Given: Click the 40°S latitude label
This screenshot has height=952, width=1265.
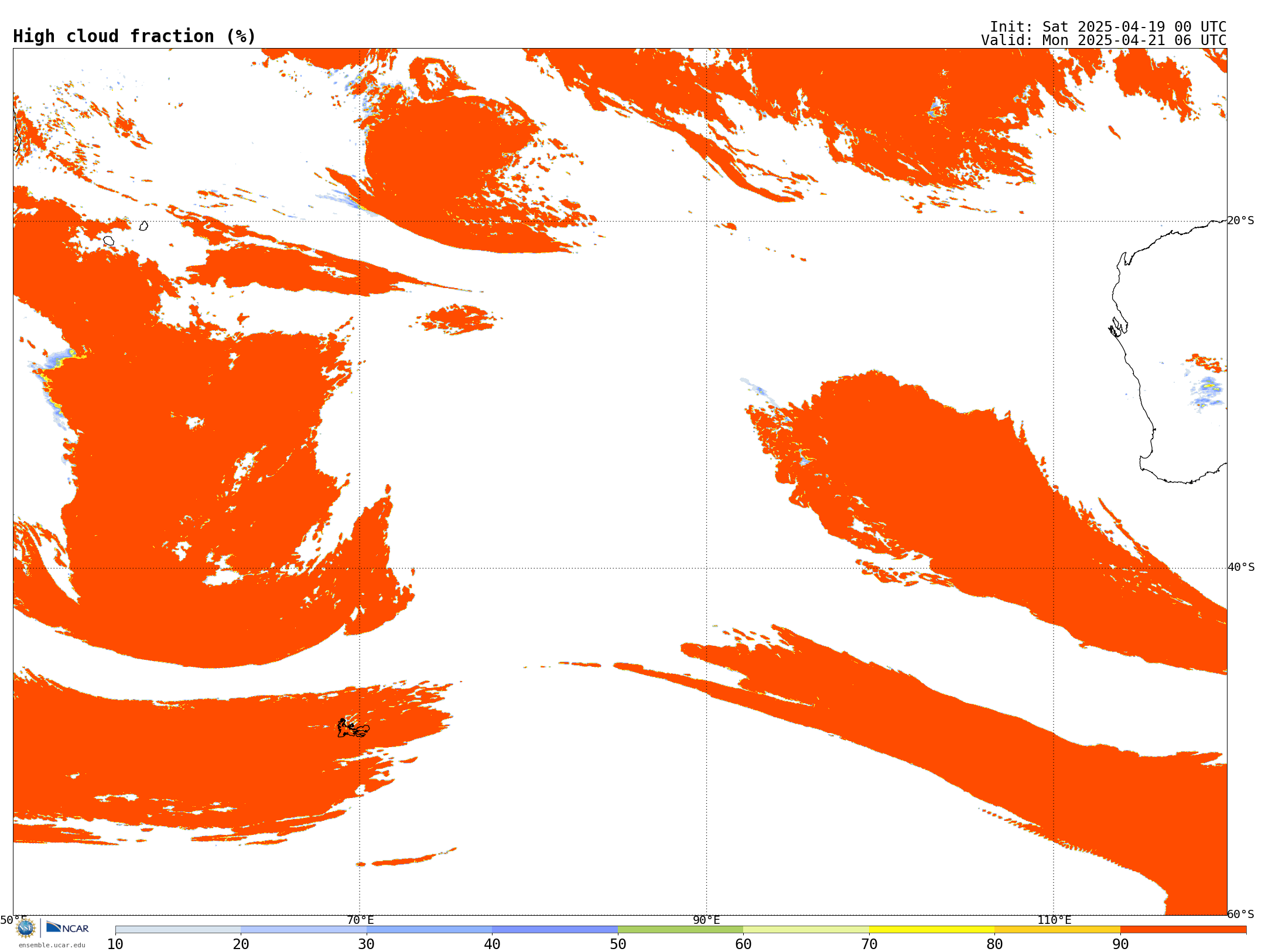Looking at the screenshot, I should point(1241,567).
